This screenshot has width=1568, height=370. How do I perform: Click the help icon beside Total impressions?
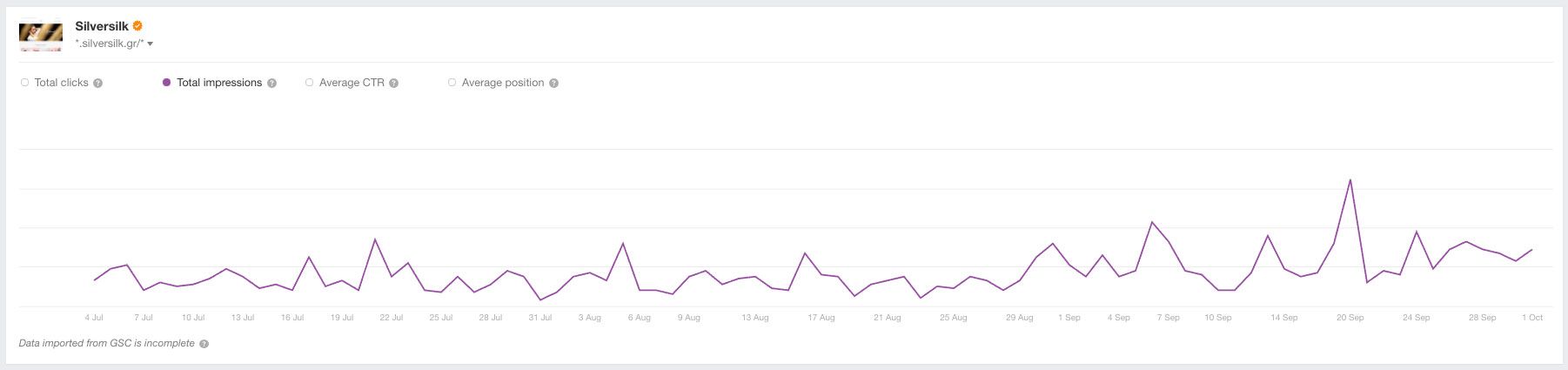coord(271,84)
